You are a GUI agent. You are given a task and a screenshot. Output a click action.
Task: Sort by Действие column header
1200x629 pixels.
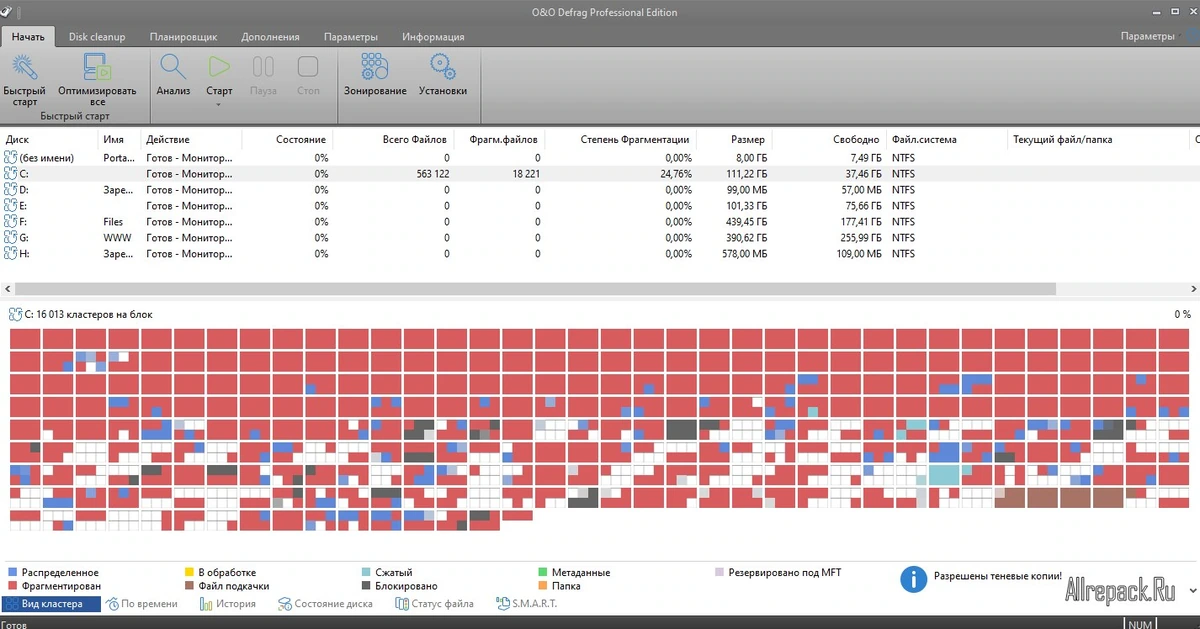pyautogui.click(x=191, y=140)
